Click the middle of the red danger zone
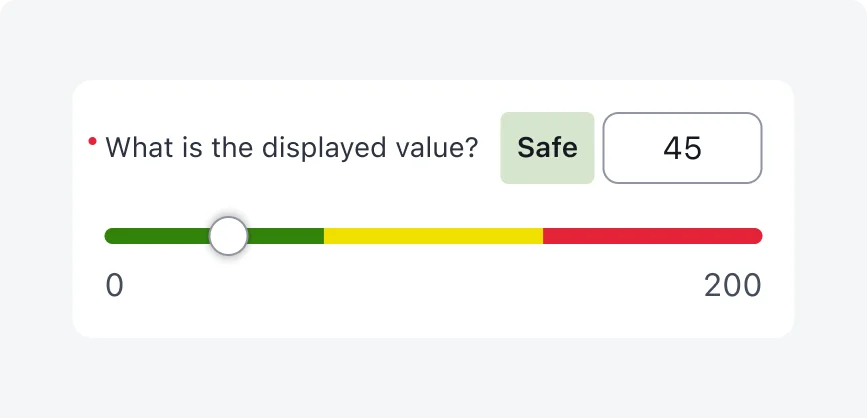The width and height of the screenshot is (867, 418). click(653, 236)
